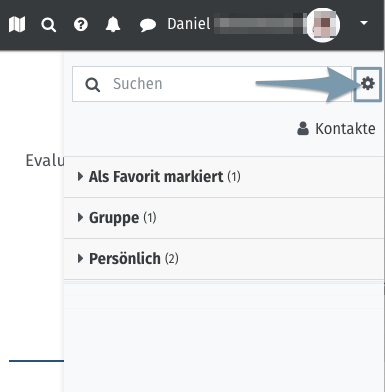The width and height of the screenshot is (385, 392).
Task: Click magnifier icon inside Suchen field
Action: tap(92, 85)
